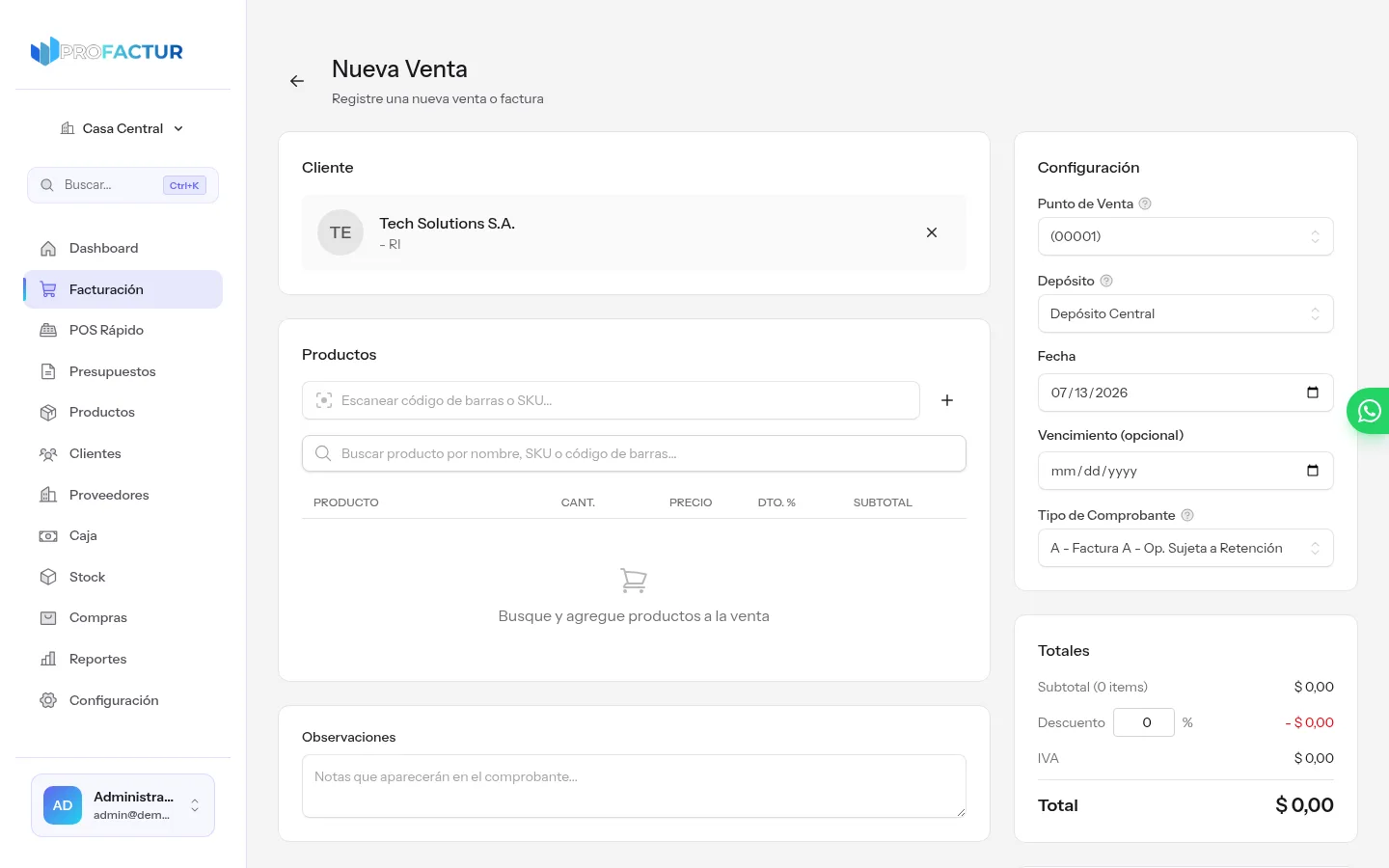
Task: Click the Stock cube icon
Action: [x=48, y=577]
